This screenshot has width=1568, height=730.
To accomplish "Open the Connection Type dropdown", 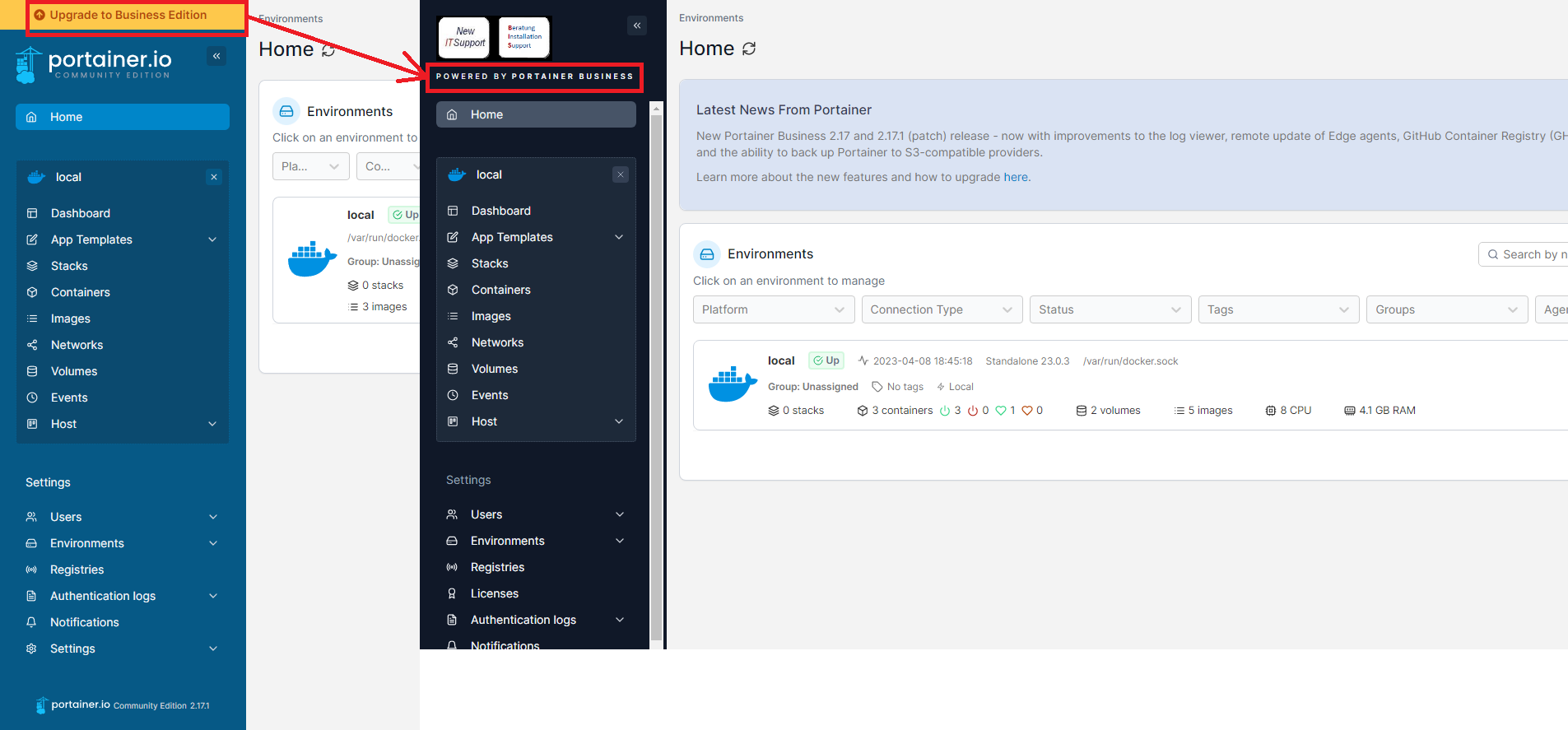I will (x=941, y=309).
